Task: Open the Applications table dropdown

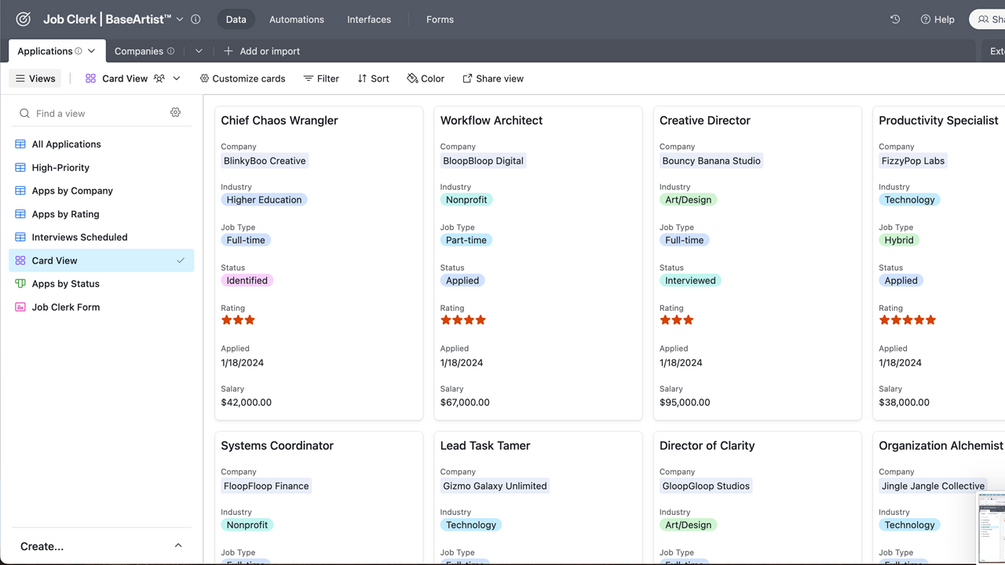Action: 92,51
